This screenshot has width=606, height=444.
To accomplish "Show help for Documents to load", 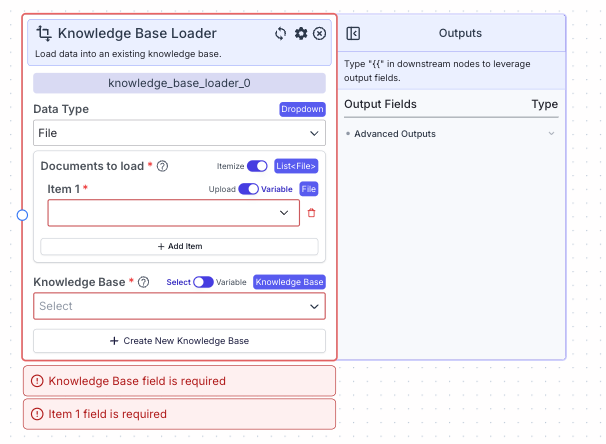I will click(162, 166).
